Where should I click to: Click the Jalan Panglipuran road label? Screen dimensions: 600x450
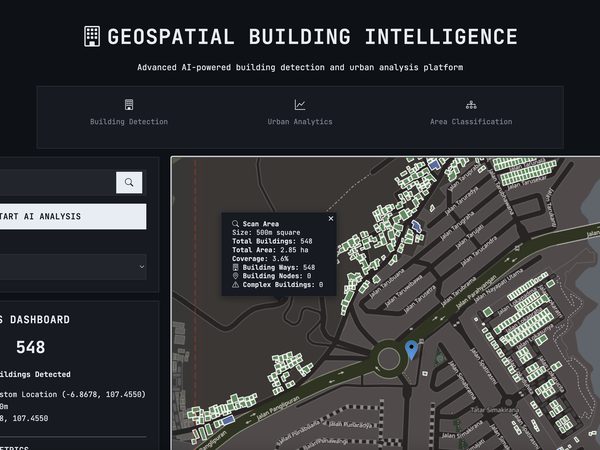point(278,409)
